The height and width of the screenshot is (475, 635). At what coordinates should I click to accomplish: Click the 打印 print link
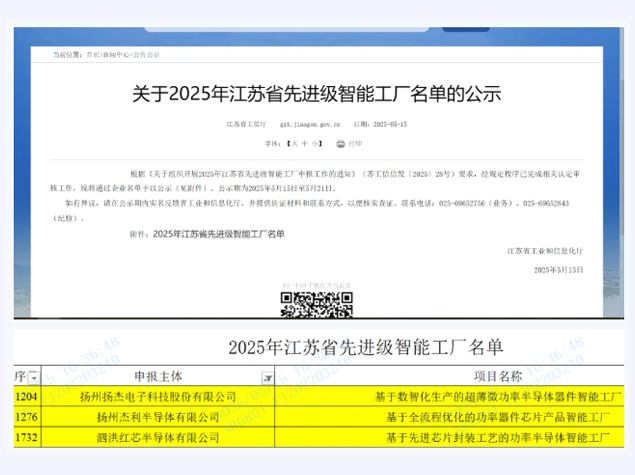click(x=355, y=144)
